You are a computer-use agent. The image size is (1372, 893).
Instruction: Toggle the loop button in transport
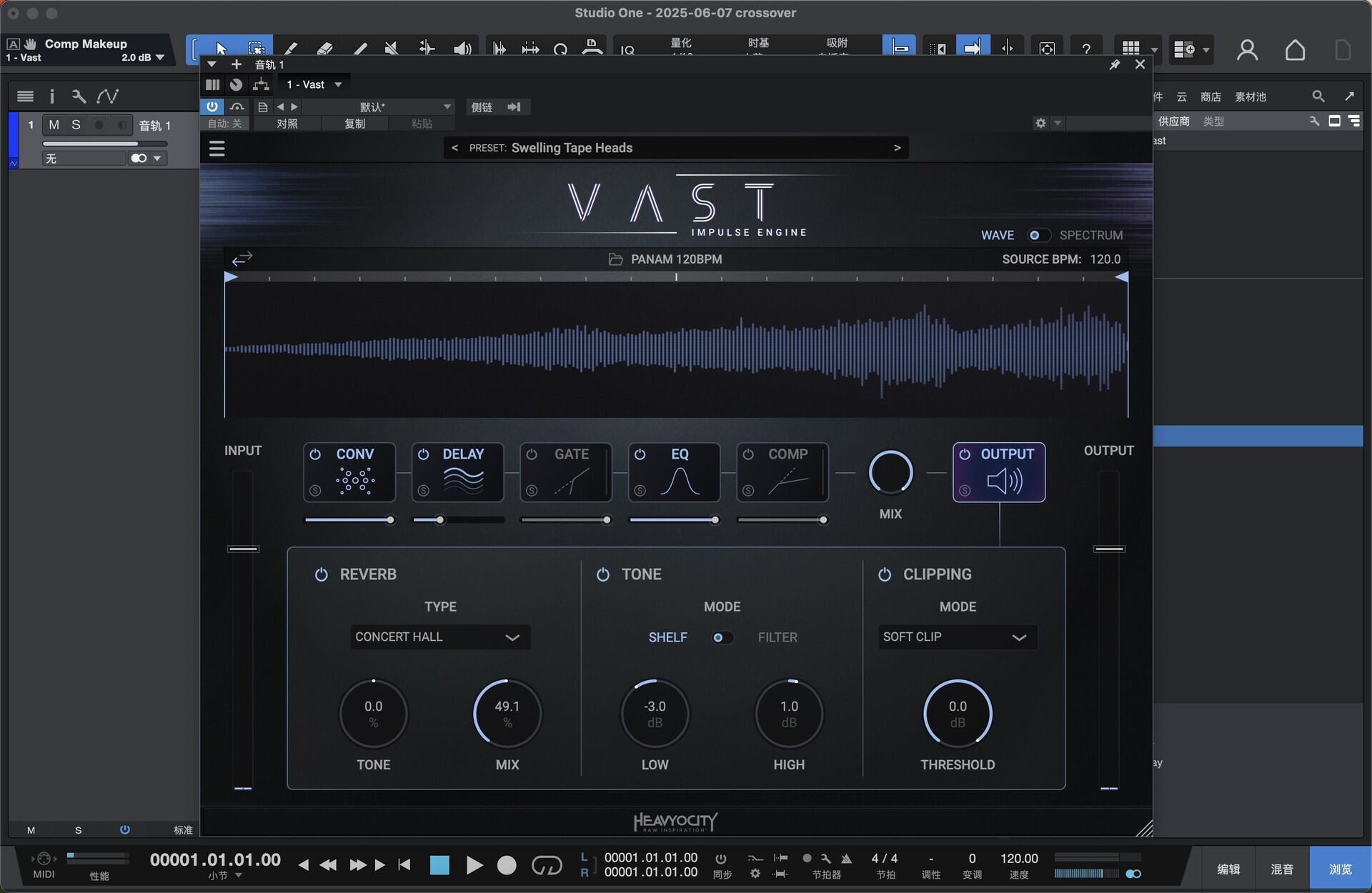coord(547,866)
